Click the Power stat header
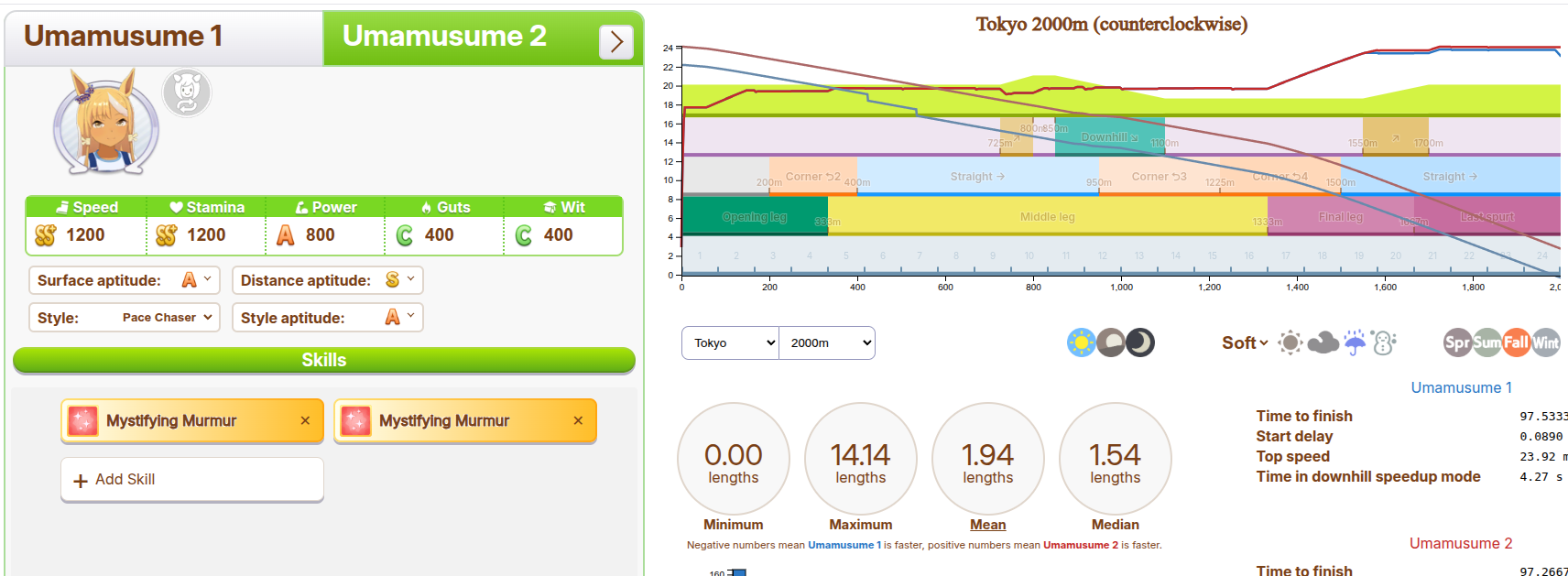Image resolution: width=1568 pixels, height=576 pixels. click(325, 207)
